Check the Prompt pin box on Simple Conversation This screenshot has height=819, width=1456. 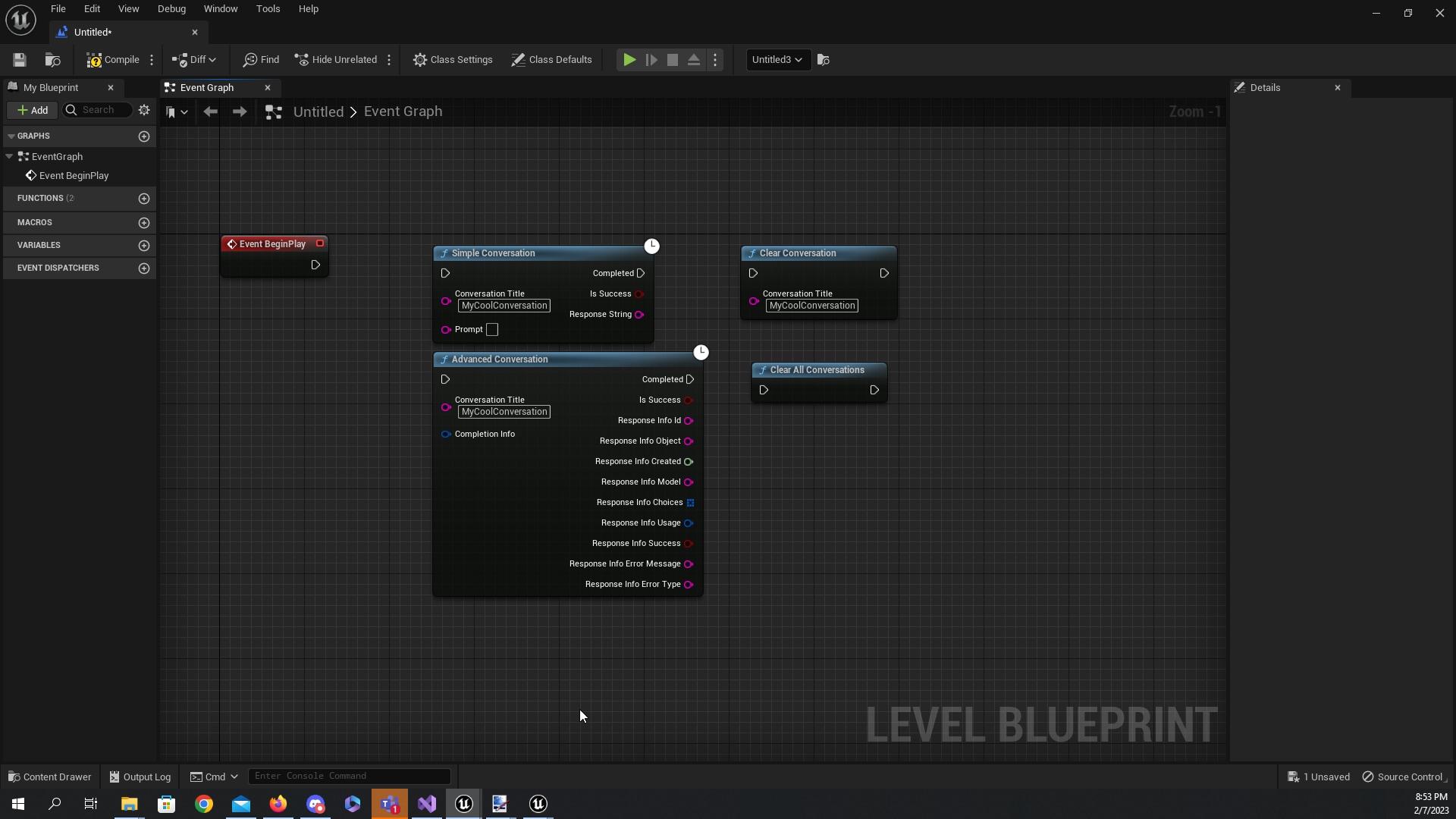pos(492,330)
